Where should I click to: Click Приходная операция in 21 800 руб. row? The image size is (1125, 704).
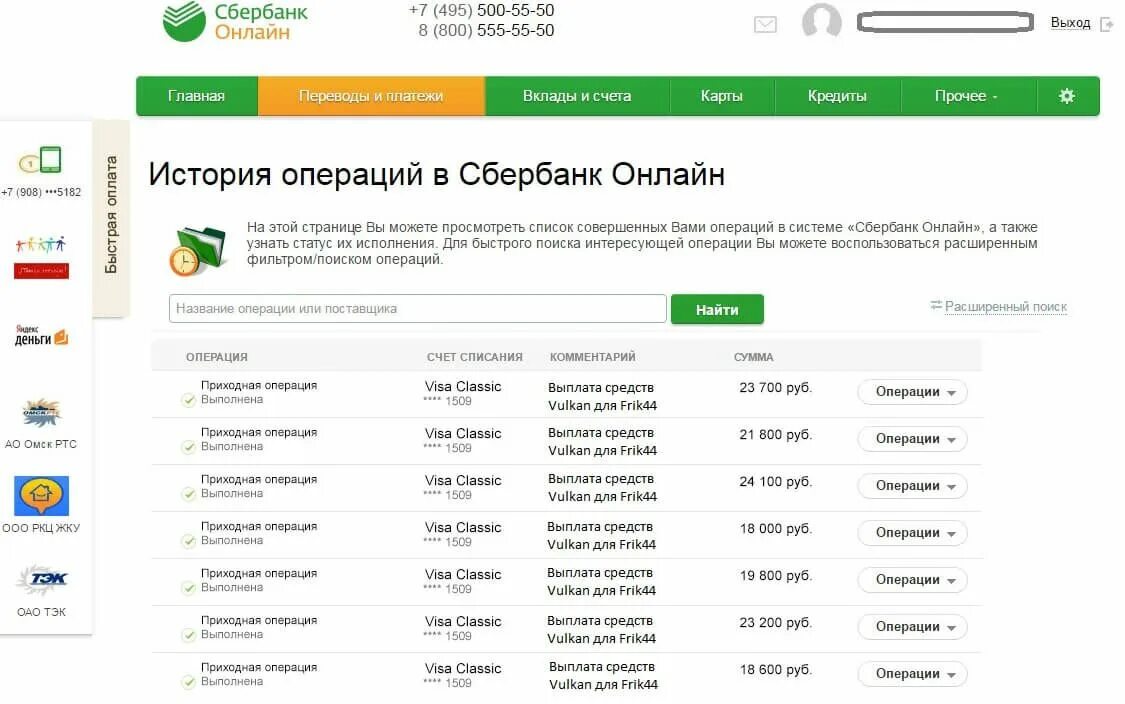[259, 432]
